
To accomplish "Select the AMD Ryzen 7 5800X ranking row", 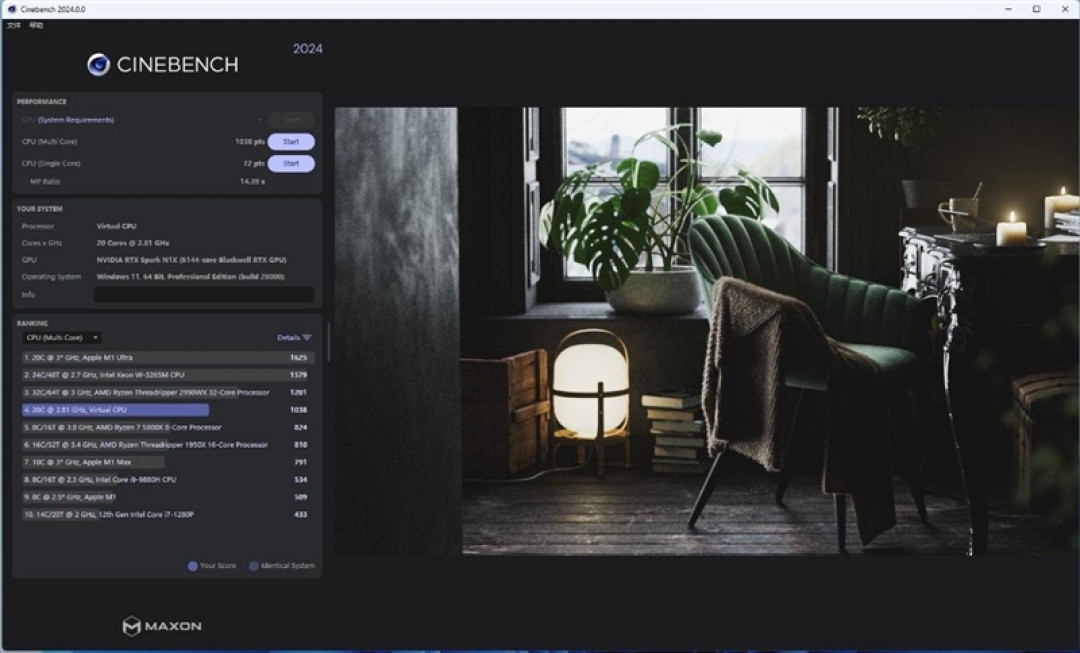I will pyautogui.click(x=168, y=428).
